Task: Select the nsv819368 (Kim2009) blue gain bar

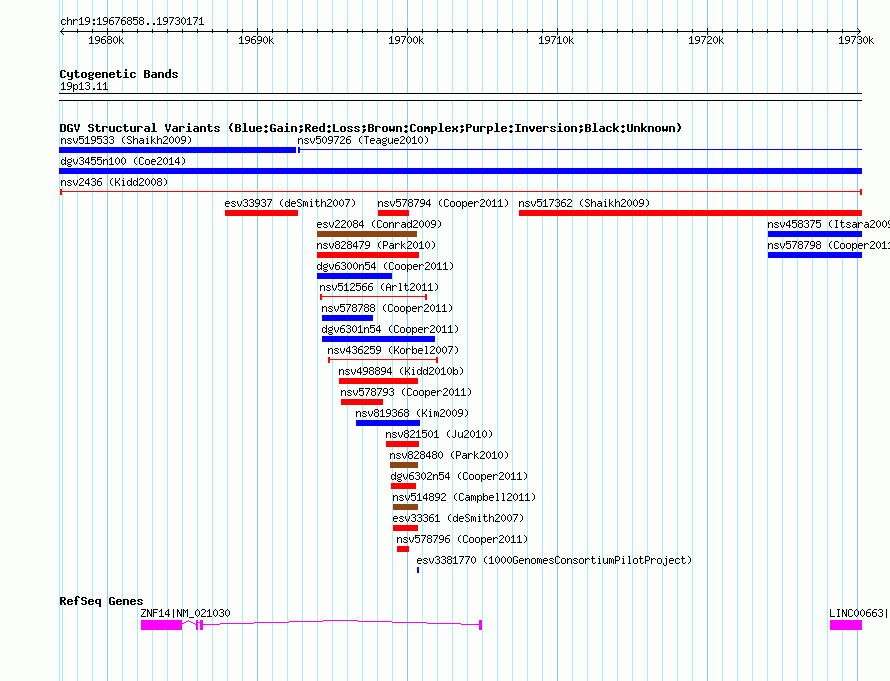Action: (388, 423)
